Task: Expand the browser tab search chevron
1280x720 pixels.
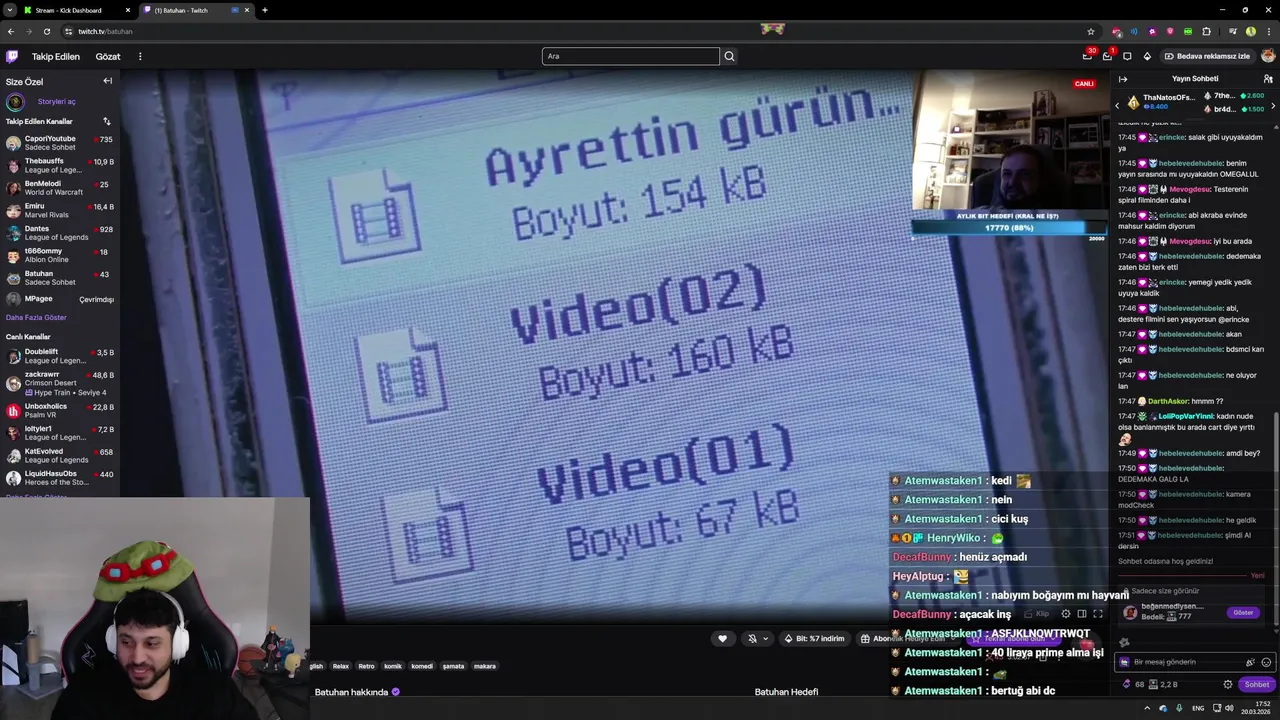Action: 9,10
